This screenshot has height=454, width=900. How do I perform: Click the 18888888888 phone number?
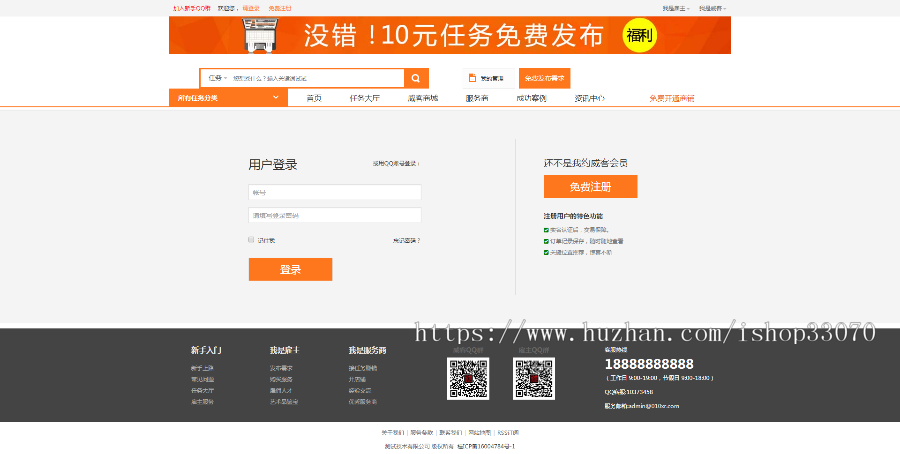[x=649, y=364]
